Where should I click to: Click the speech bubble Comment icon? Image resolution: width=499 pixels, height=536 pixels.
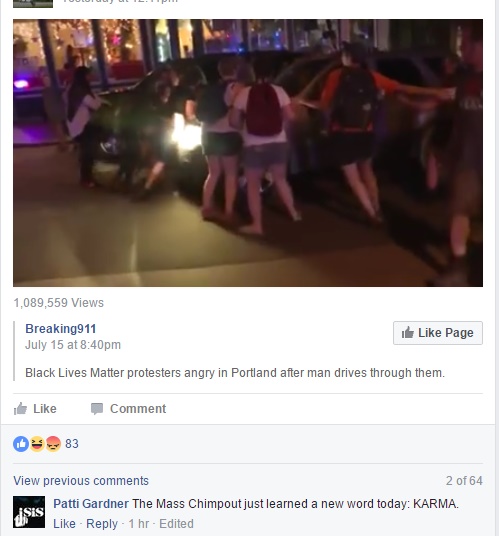[x=97, y=409]
